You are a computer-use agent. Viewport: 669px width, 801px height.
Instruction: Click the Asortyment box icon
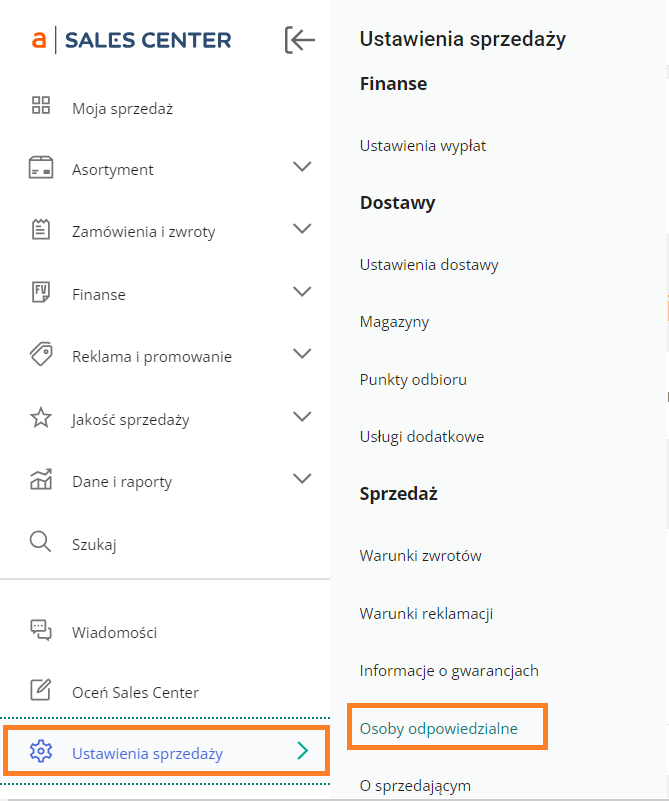41,168
